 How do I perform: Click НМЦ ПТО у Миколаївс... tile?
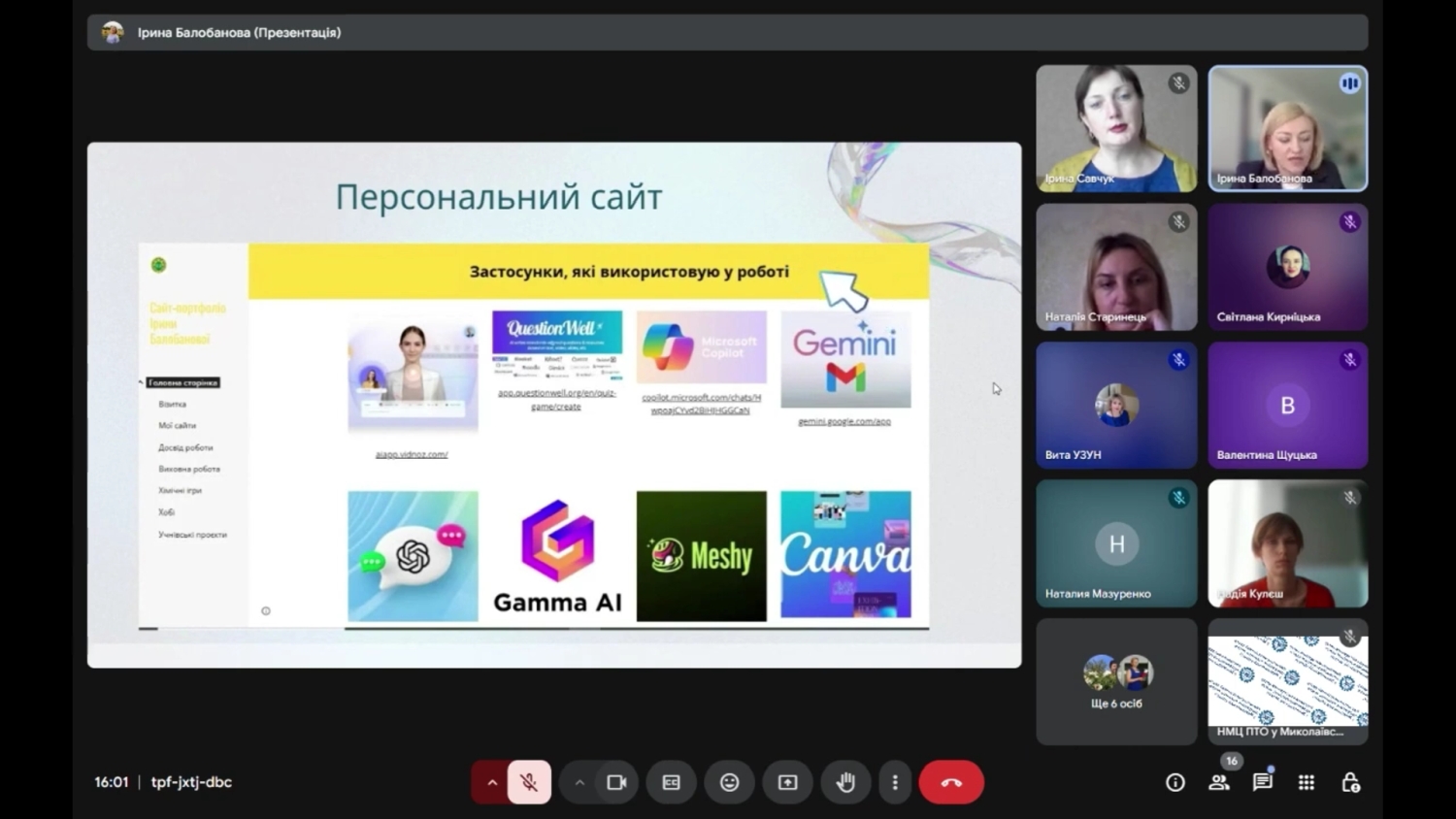click(x=1288, y=682)
